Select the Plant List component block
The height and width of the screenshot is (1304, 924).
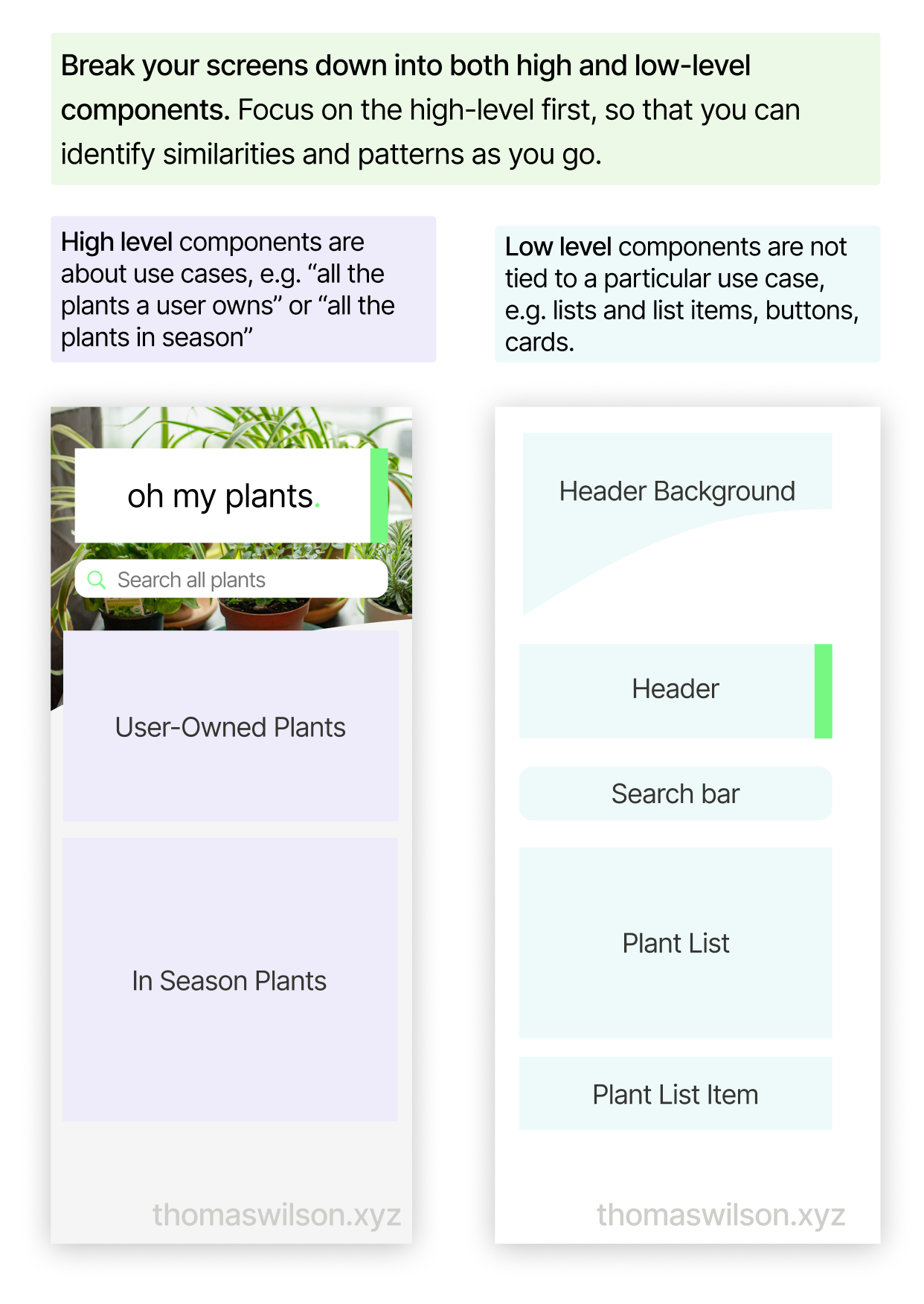click(675, 942)
